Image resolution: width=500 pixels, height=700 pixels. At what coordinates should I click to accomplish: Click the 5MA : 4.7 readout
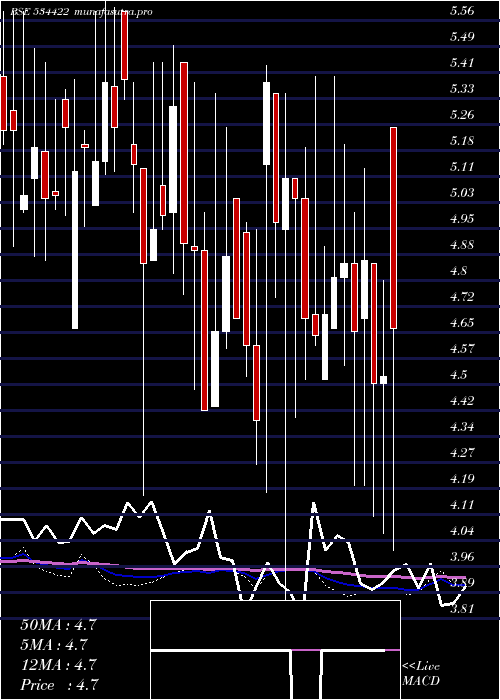(54, 645)
